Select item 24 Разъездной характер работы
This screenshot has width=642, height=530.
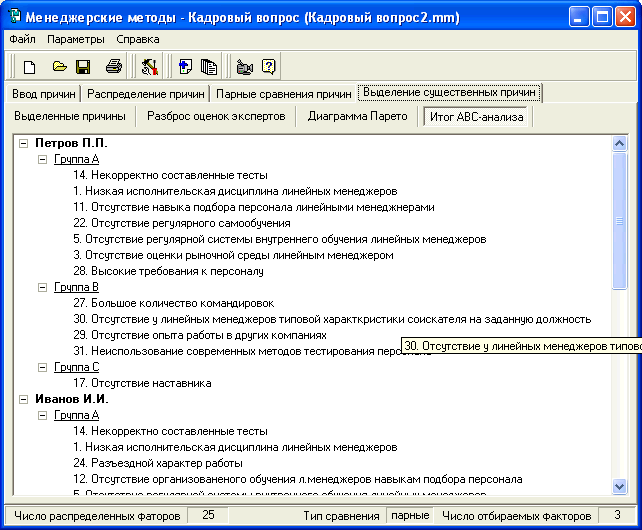158,463
